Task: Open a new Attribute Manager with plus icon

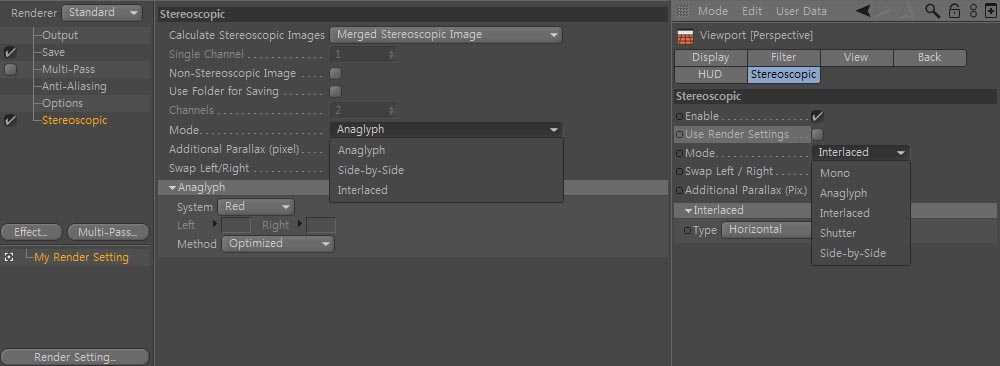Action: click(x=990, y=11)
